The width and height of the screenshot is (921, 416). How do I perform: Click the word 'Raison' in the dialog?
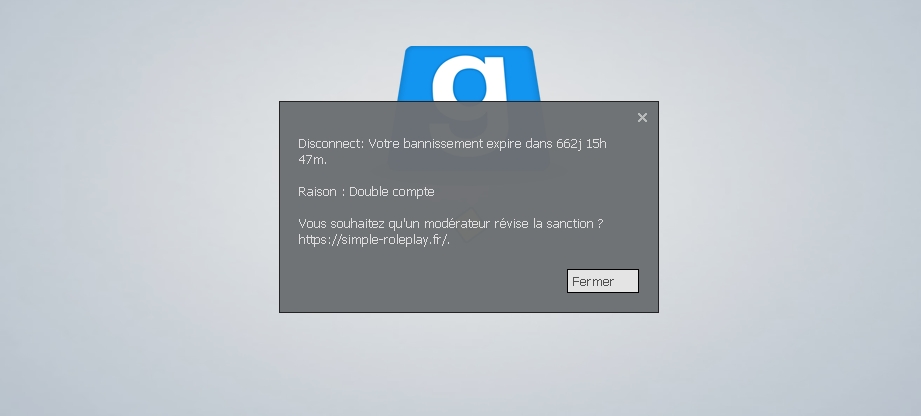click(317, 192)
